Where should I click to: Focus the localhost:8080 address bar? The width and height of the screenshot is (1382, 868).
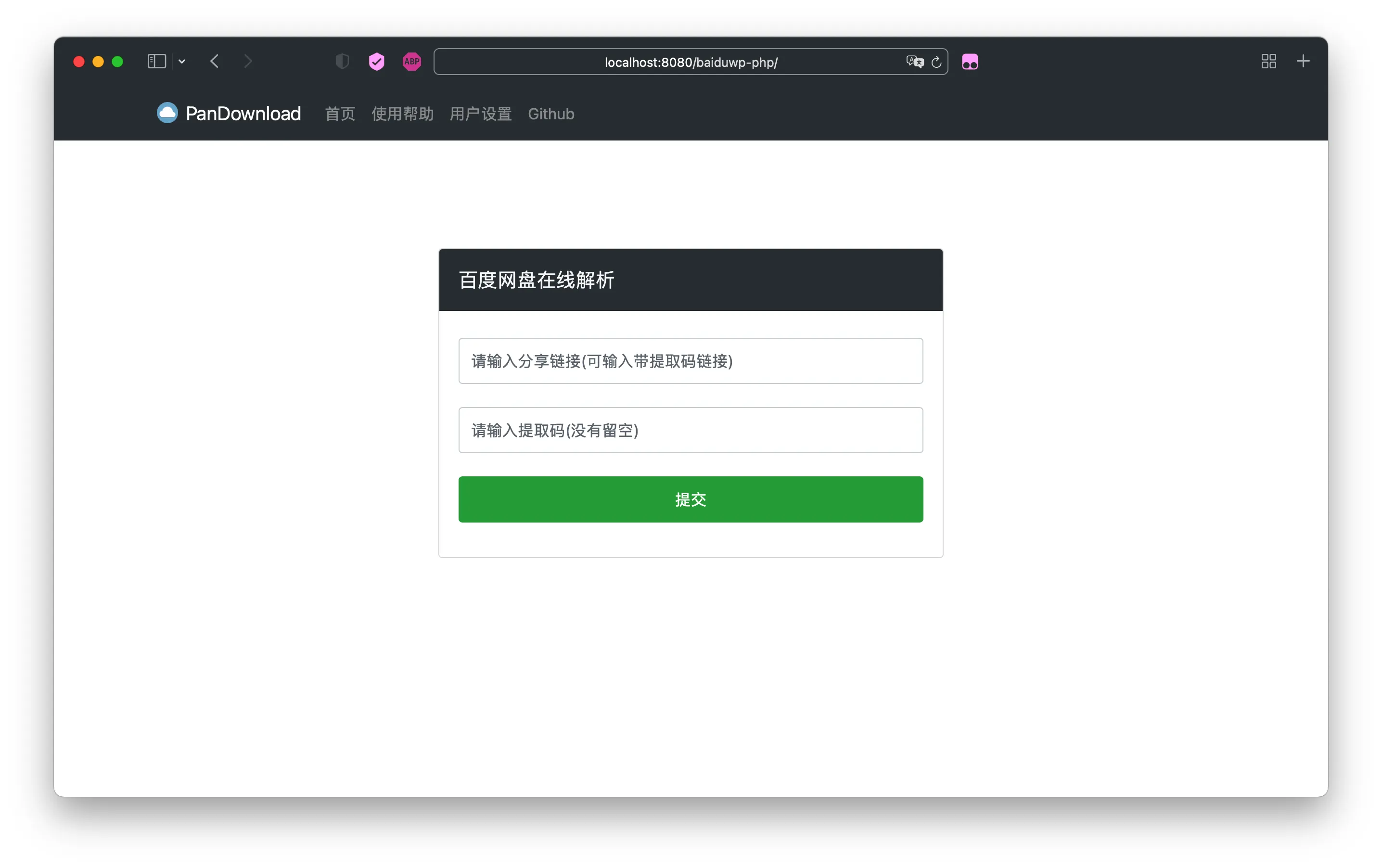click(691, 62)
